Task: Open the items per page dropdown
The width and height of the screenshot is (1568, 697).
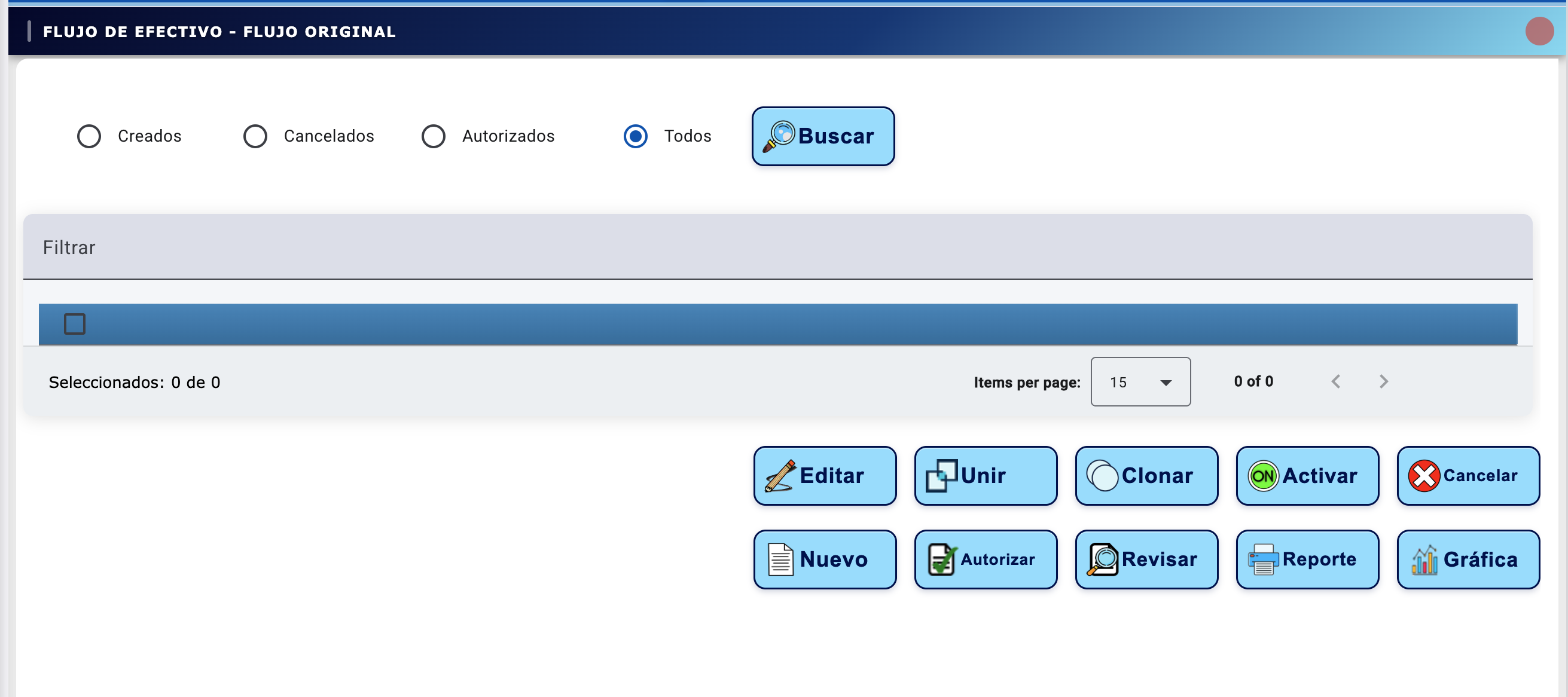Action: coord(1139,382)
